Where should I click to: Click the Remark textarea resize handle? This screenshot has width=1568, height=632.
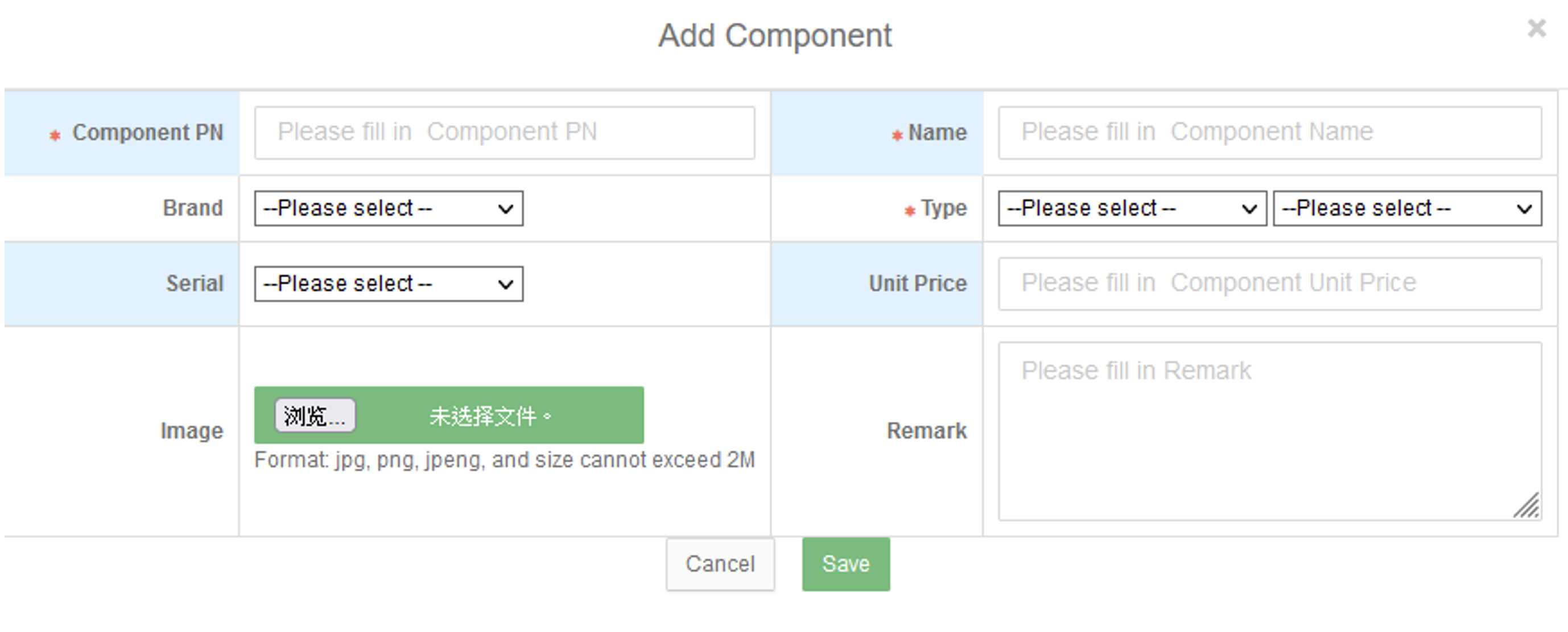[x=1526, y=506]
